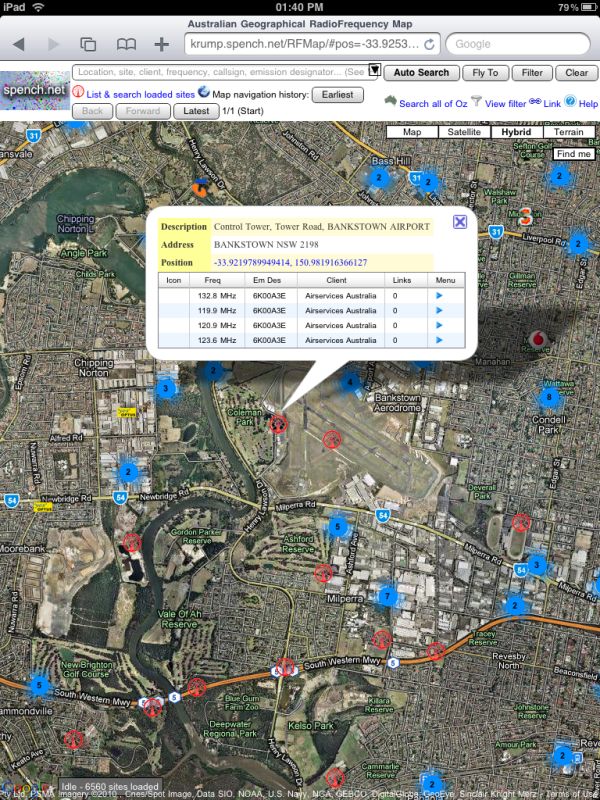Click the globe map navigation history icon

click(204, 92)
